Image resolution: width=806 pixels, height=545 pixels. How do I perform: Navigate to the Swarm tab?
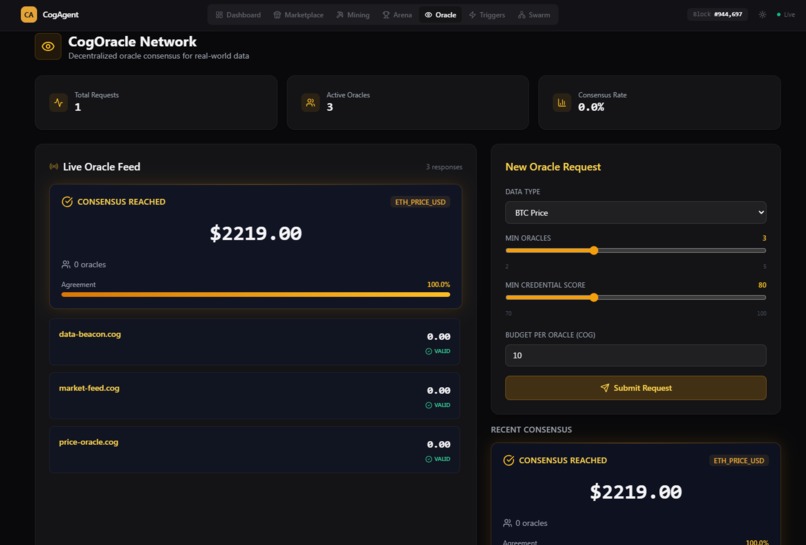click(x=534, y=15)
